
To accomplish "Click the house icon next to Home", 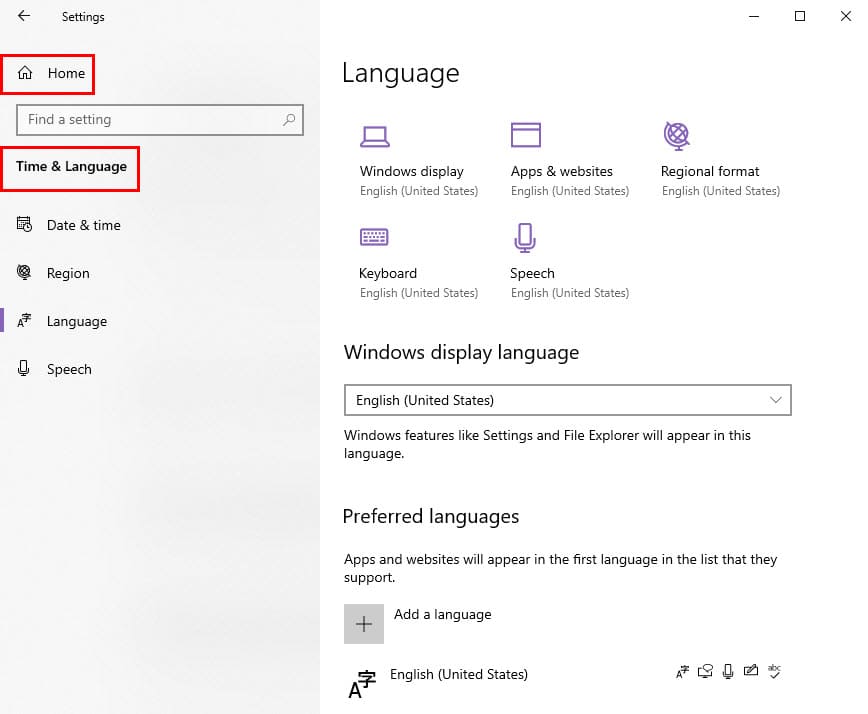I will [x=25, y=73].
